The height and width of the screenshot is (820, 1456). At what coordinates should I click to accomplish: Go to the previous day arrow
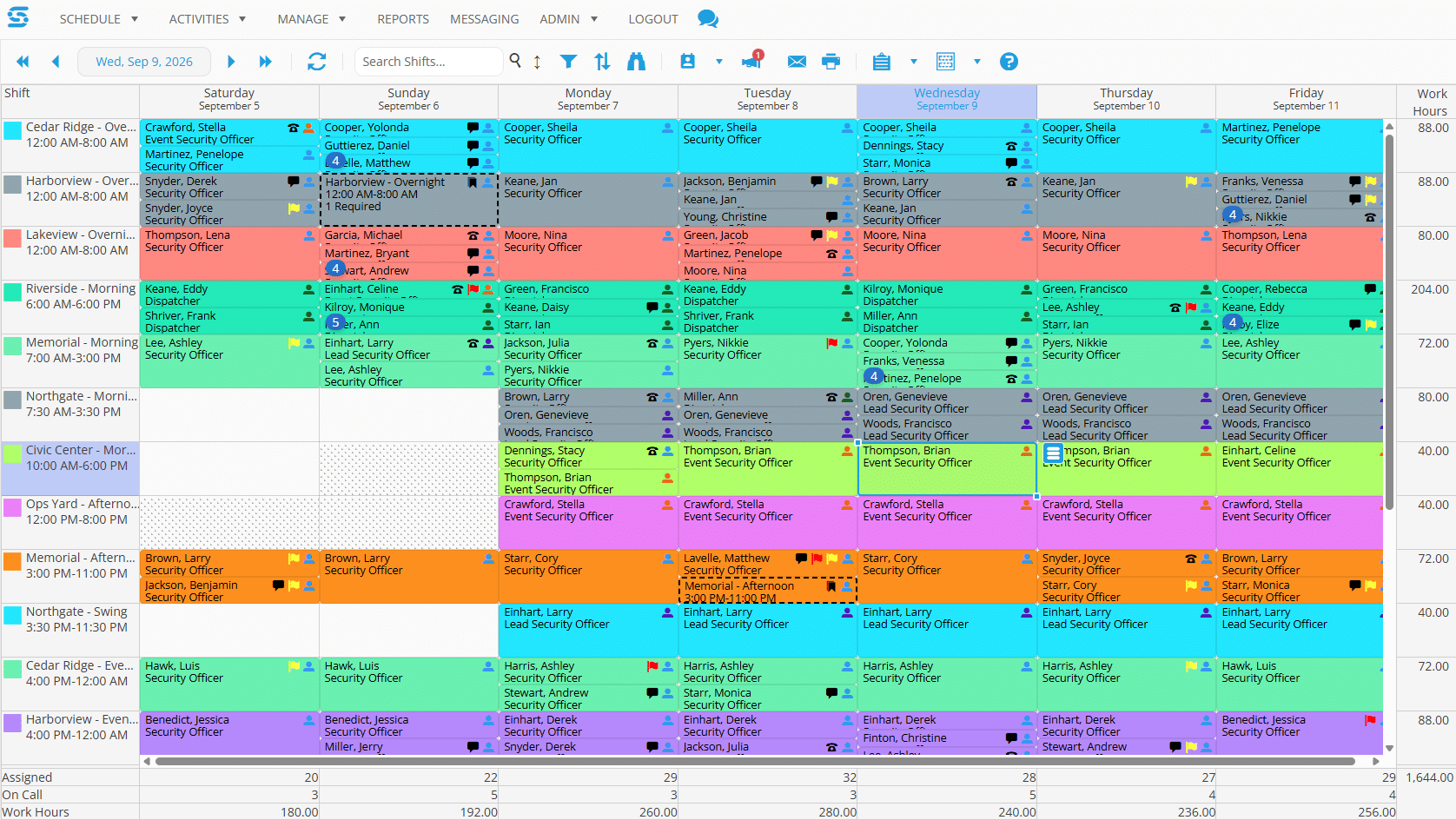(56, 62)
